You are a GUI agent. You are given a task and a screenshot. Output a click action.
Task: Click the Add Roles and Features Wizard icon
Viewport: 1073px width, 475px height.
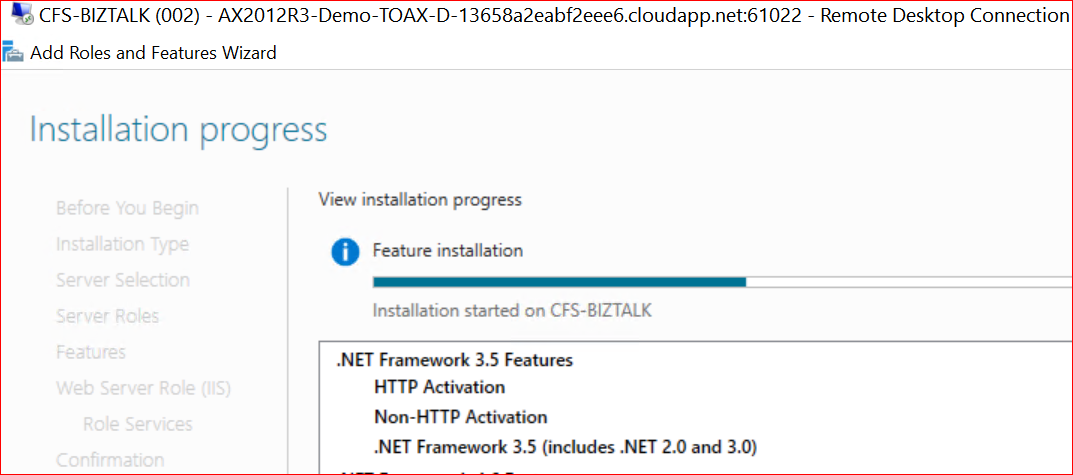(13, 53)
